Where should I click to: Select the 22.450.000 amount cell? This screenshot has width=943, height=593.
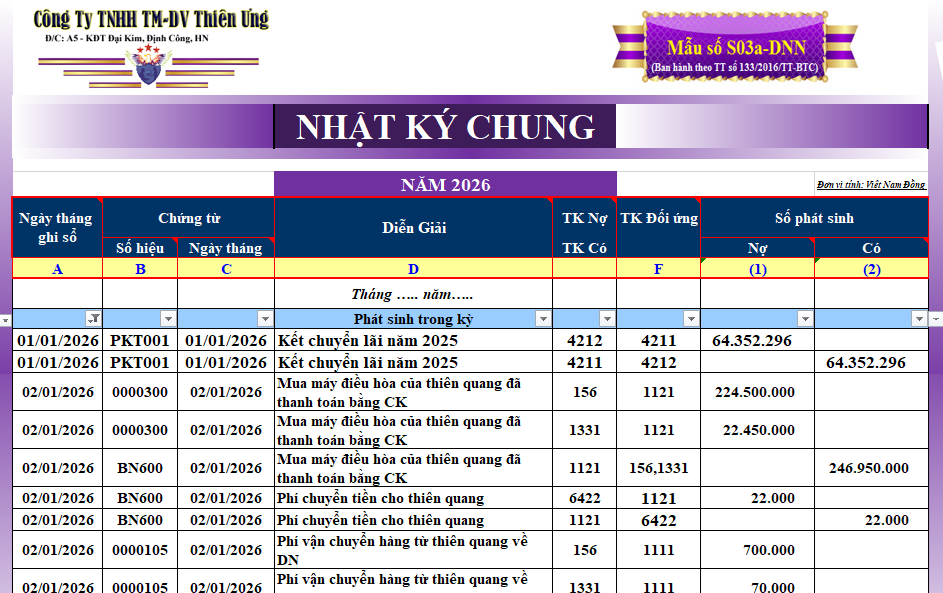click(758, 430)
